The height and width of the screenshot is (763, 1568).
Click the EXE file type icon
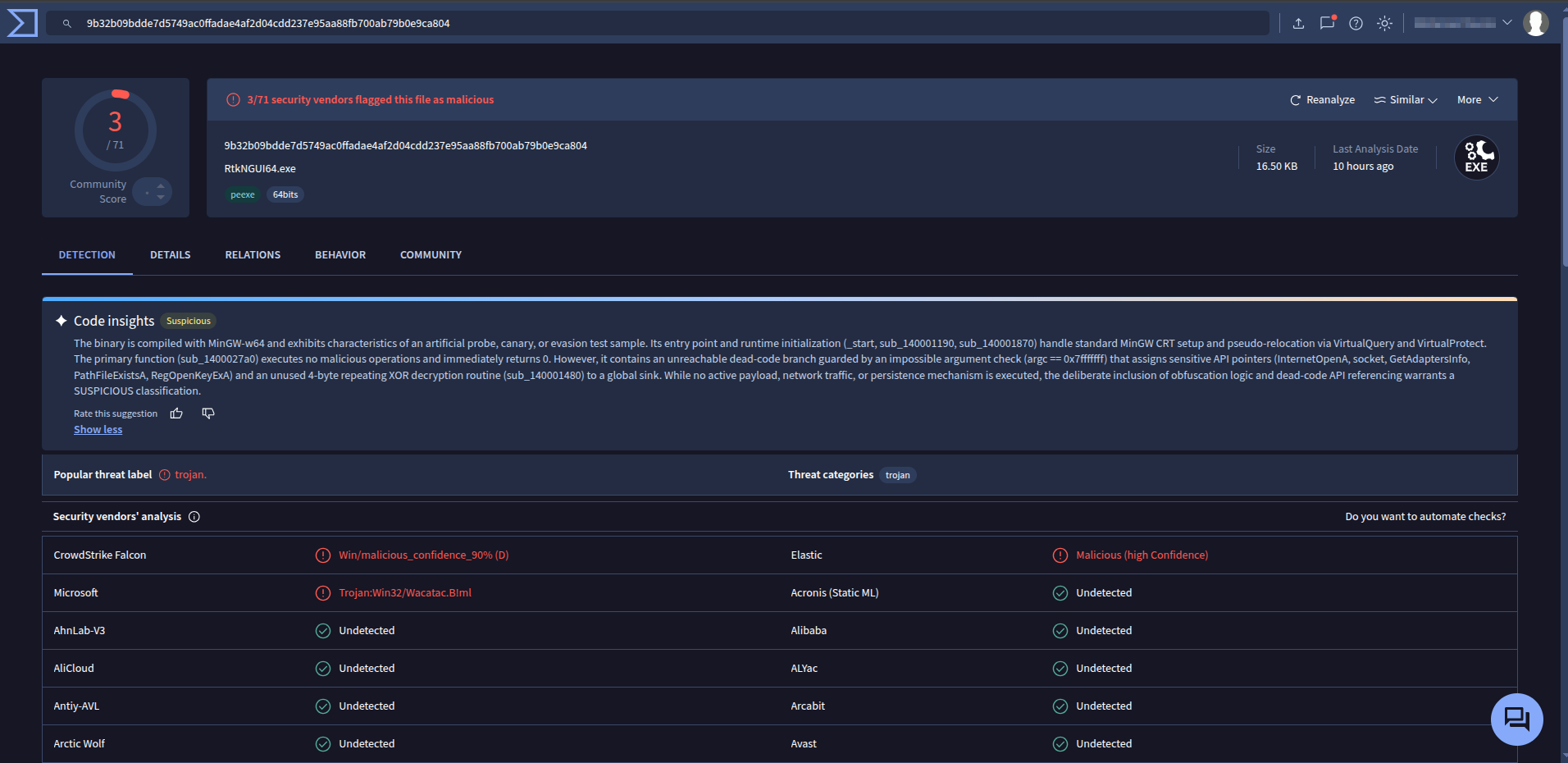pos(1476,157)
